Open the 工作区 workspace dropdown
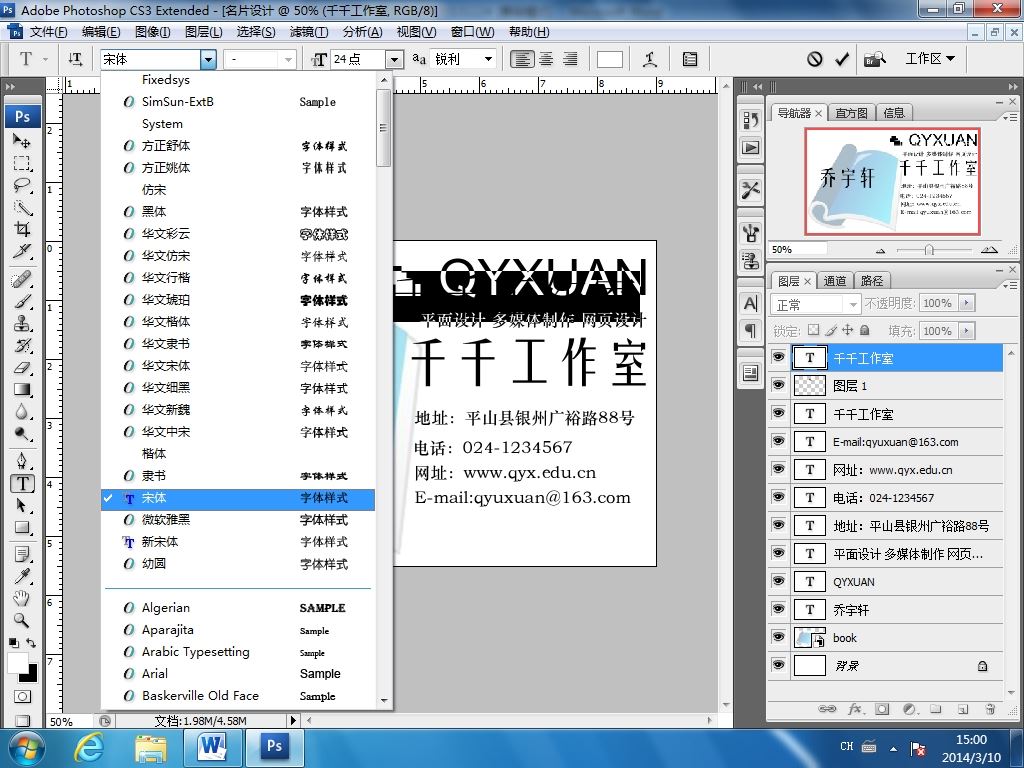Image resolution: width=1024 pixels, height=768 pixels. pos(930,59)
